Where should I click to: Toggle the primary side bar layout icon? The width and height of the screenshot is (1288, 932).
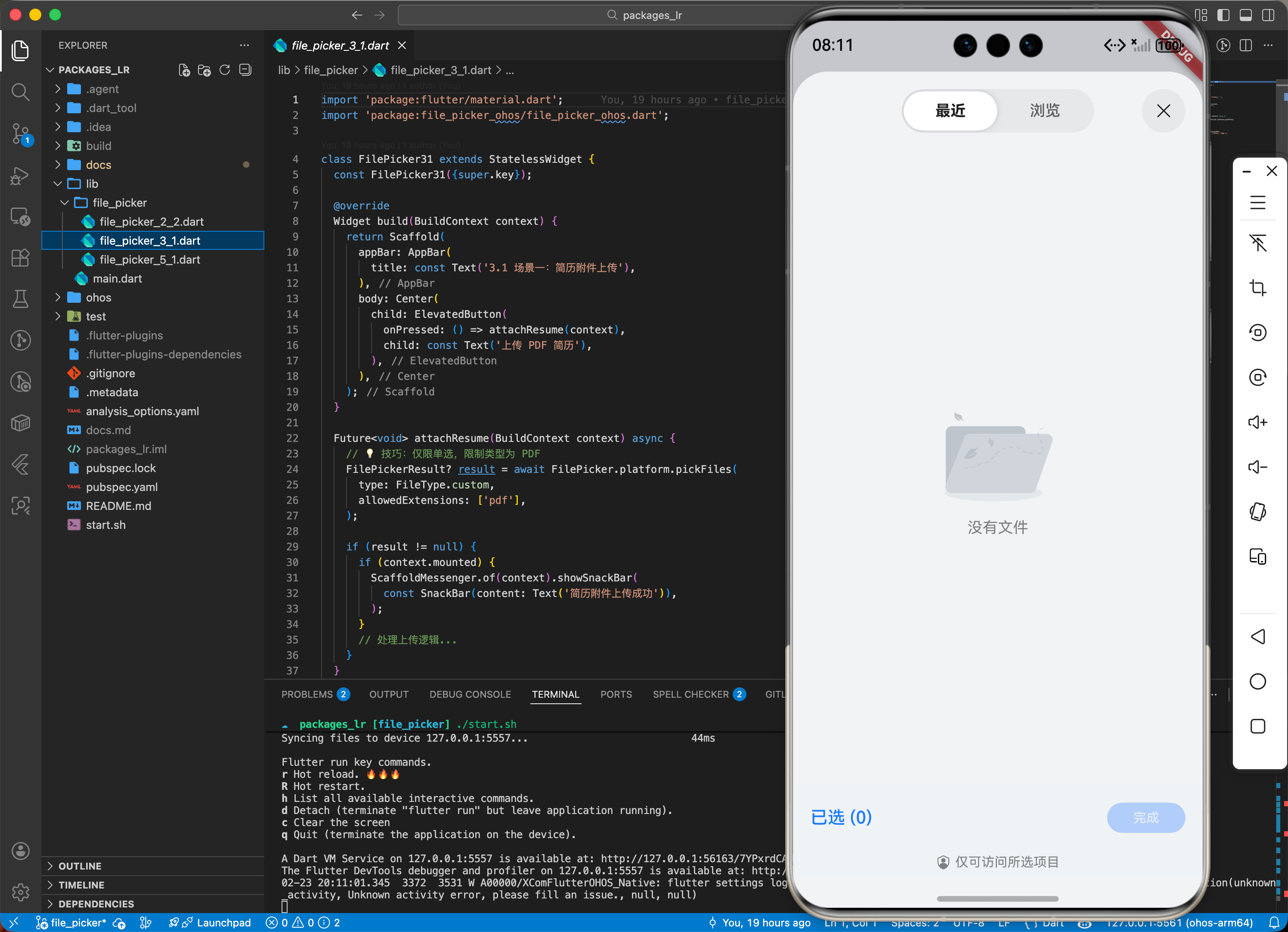(1223, 16)
